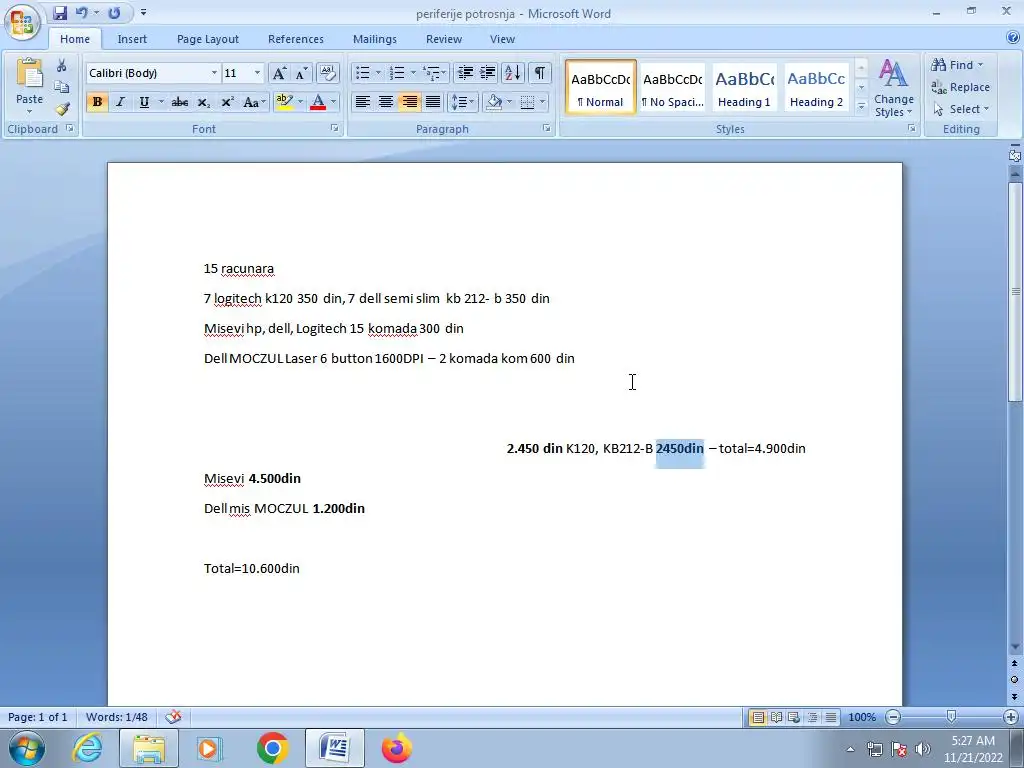Image resolution: width=1024 pixels, height=768 pixels.
Task: Redo the last action
Action: pos(114,13)
